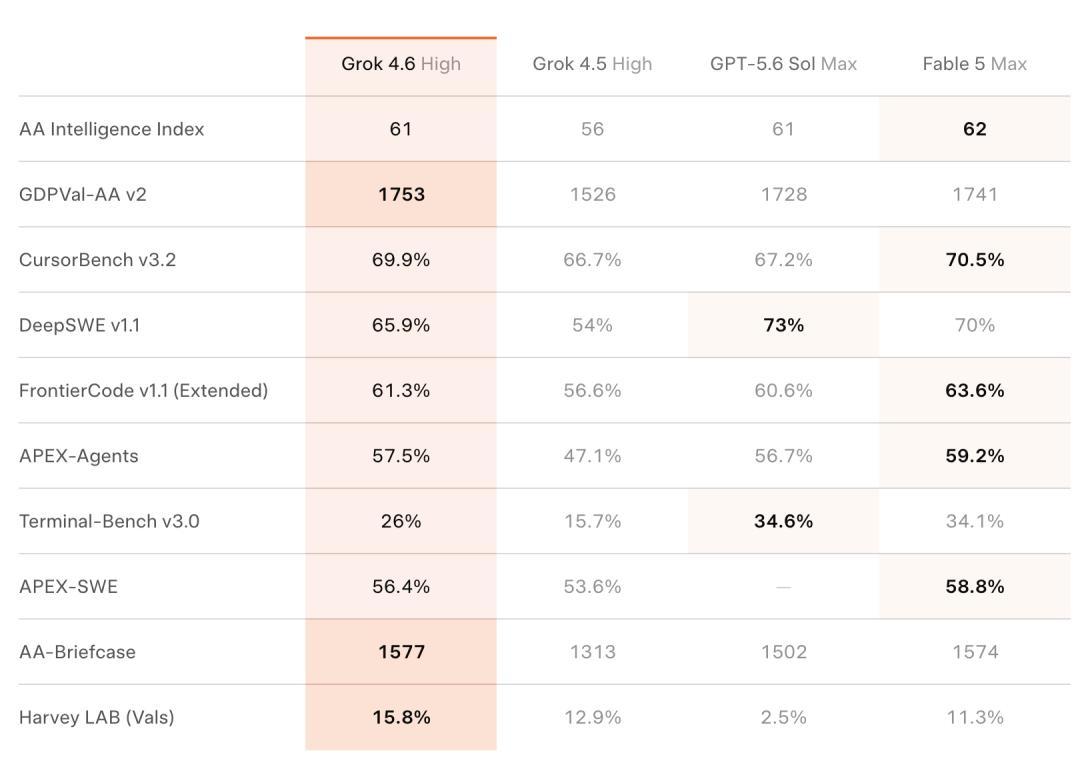
Task: Open the GDPVal-AA v2 benchmark label
Action: click(83, 195)
